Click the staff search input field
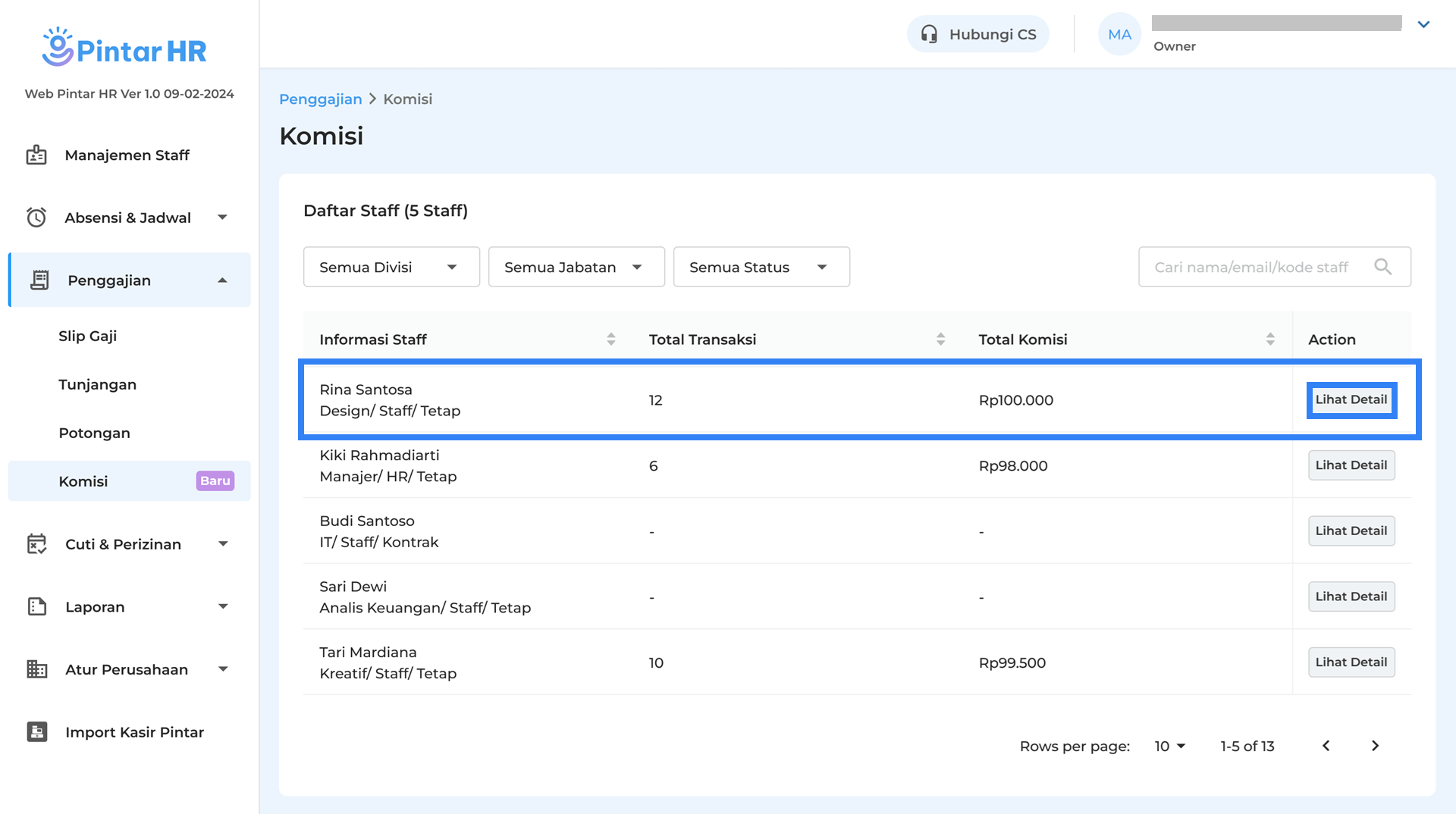This screenshot has height=814, width=1456. (1251, 267)
